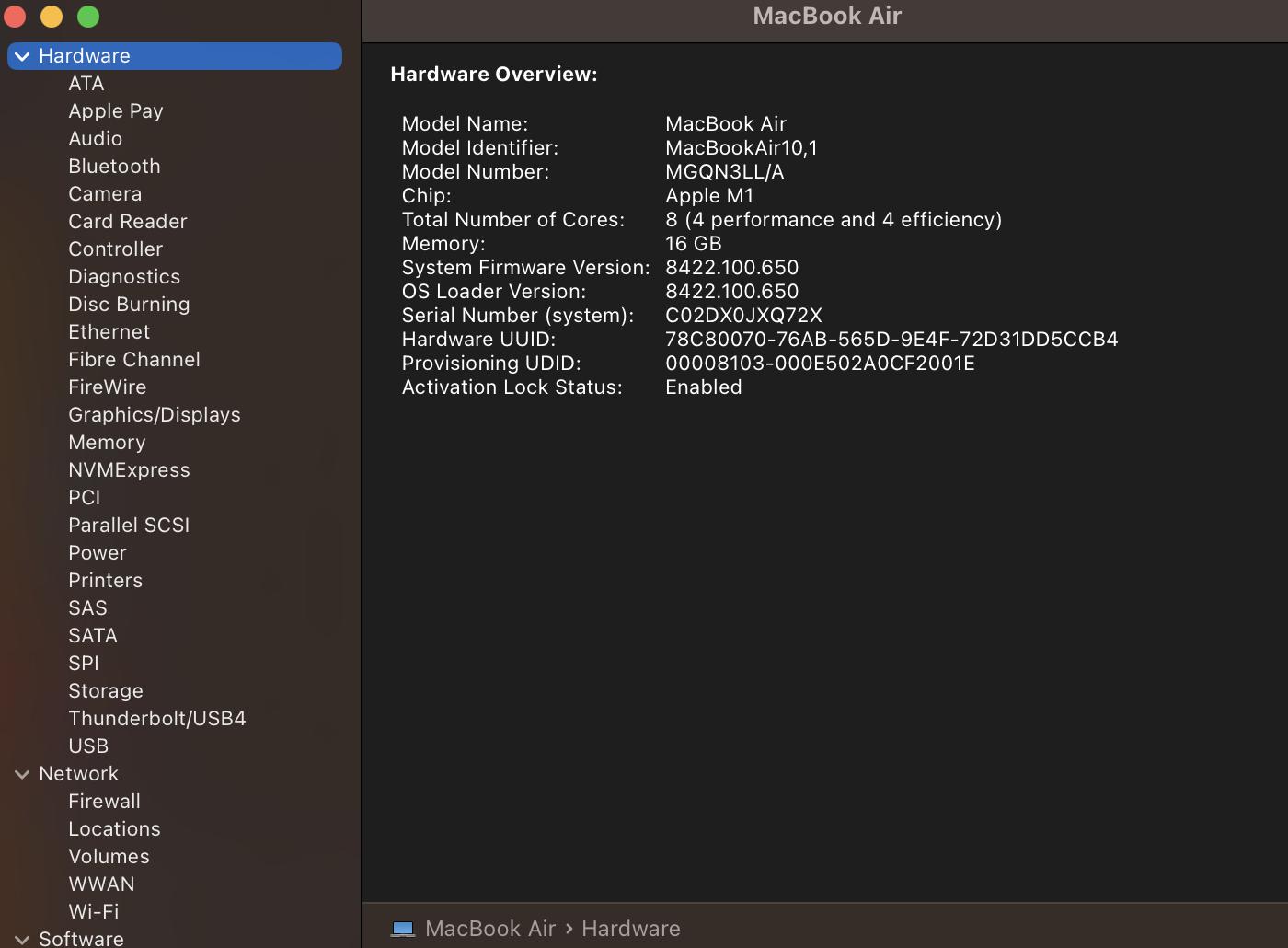
Task: Select Fibre Channel in sidebar
Action: tap(134, 360)
